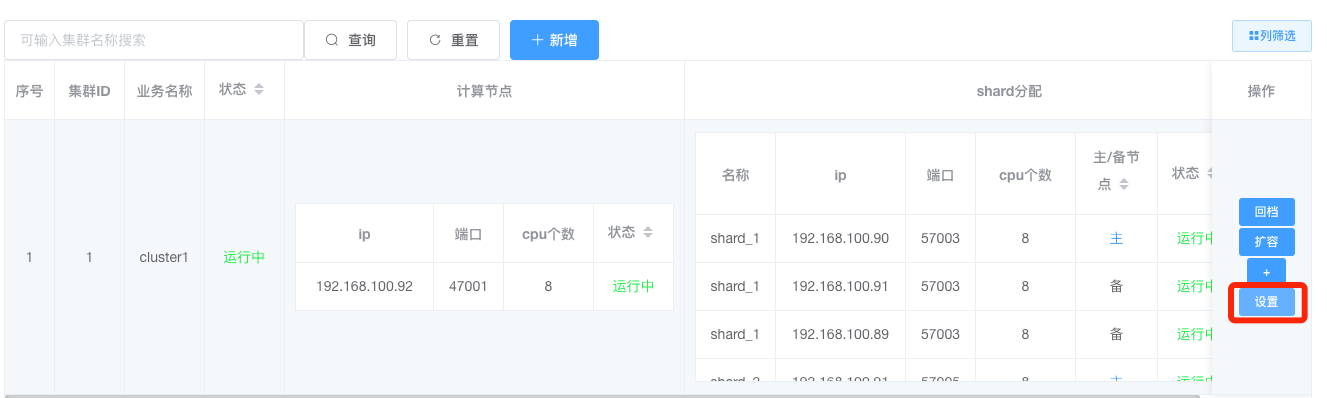Click the 集群ID column header

[89, 90]
